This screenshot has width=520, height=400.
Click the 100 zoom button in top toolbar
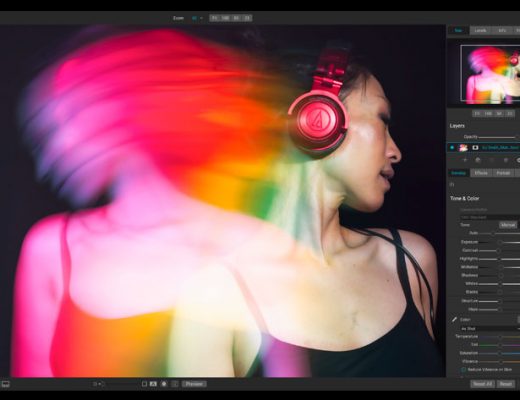pyautogui.click(x=225, y=18)
